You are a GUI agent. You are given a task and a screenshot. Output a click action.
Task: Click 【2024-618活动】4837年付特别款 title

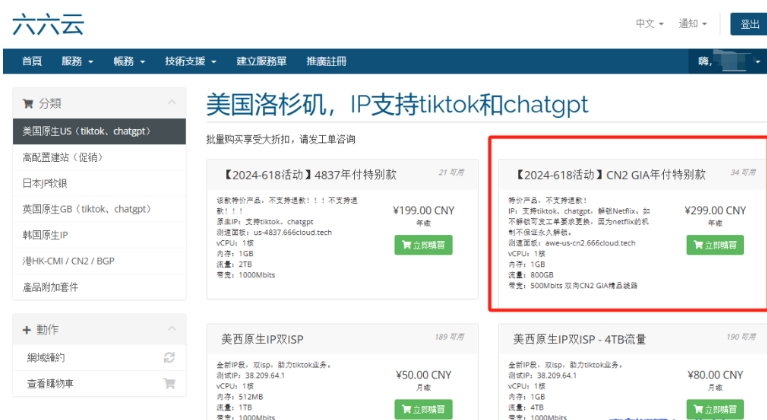[x=310, y=175]
